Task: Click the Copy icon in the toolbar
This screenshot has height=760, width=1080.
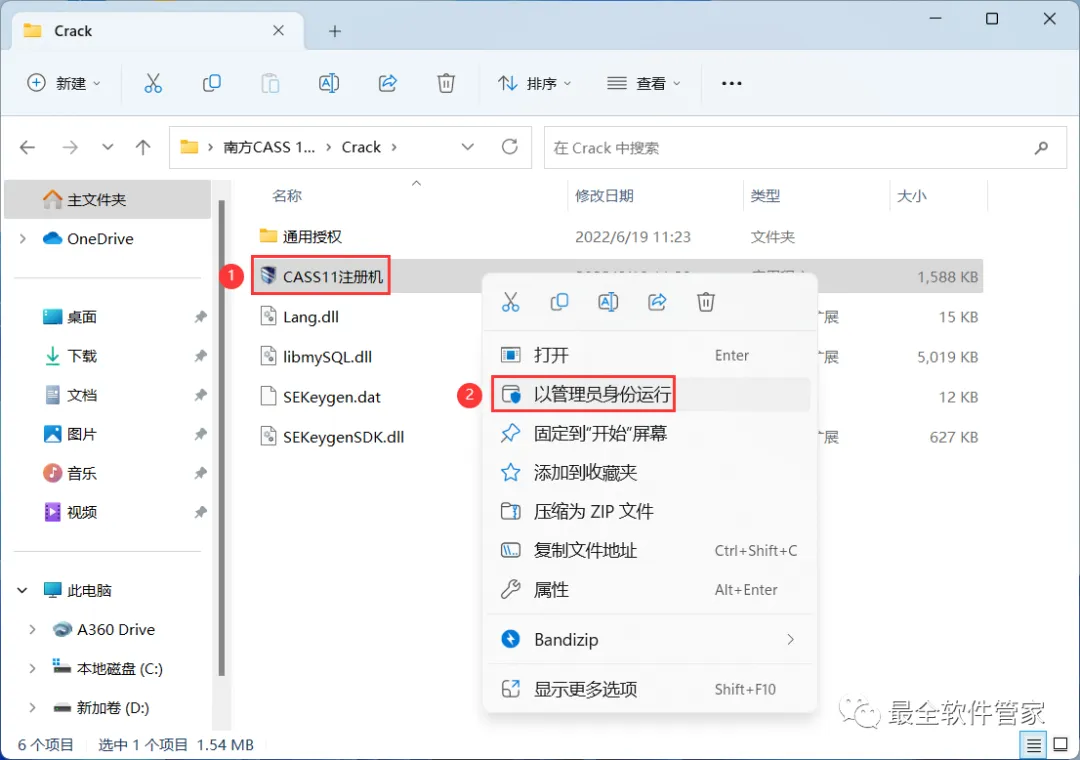Action: point(211,83)
